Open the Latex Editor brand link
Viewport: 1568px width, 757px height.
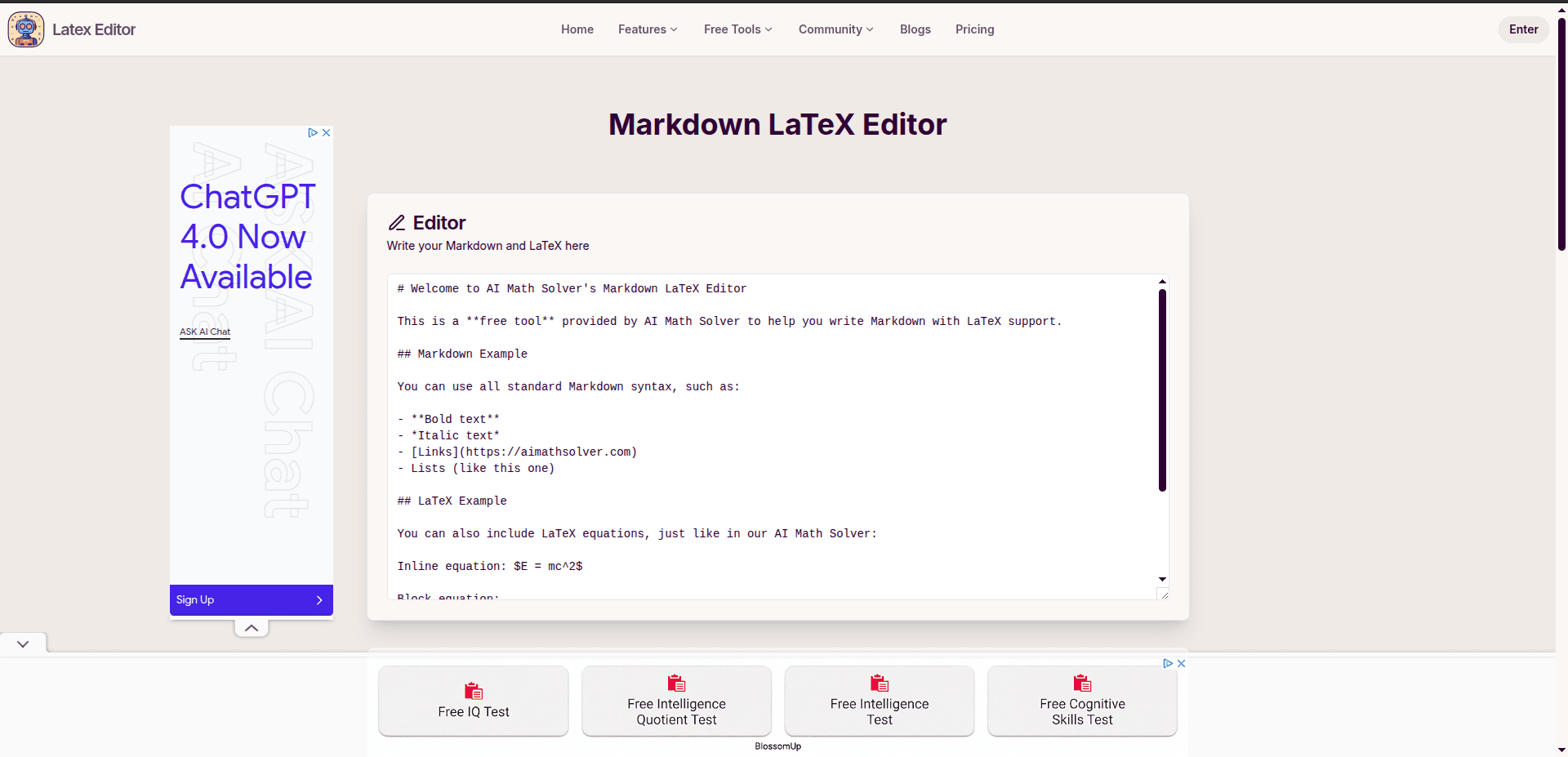pos(94,29)
